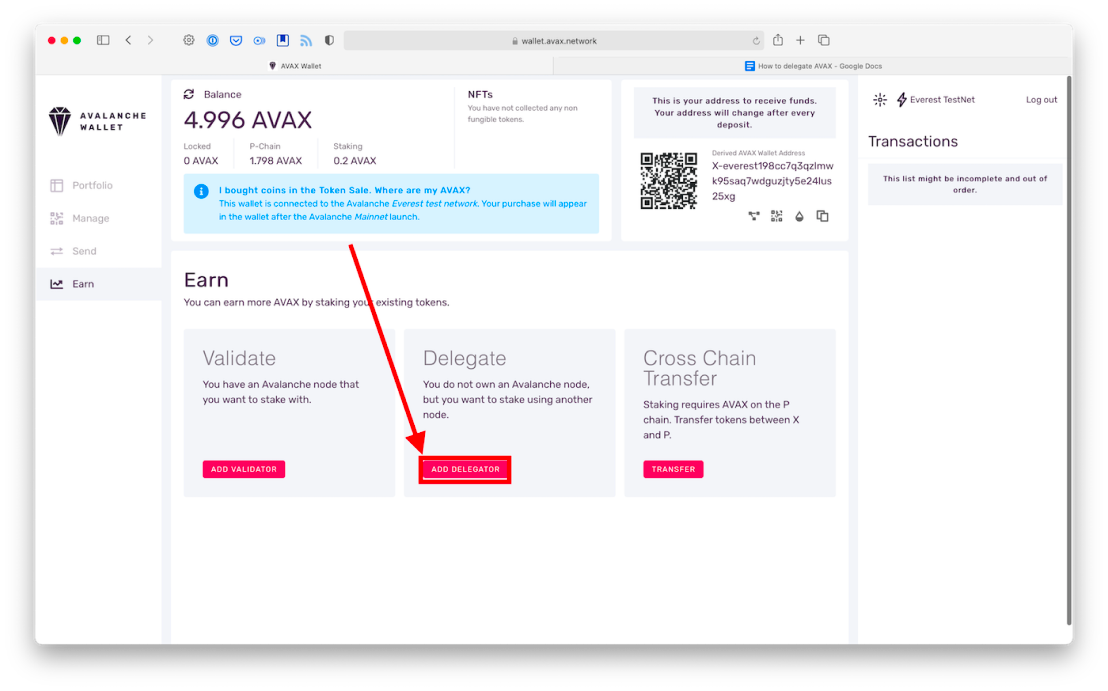Click the 4.996 AVAX balance amount
This screenshot has height=691, width=1108.
click(247, 120)
